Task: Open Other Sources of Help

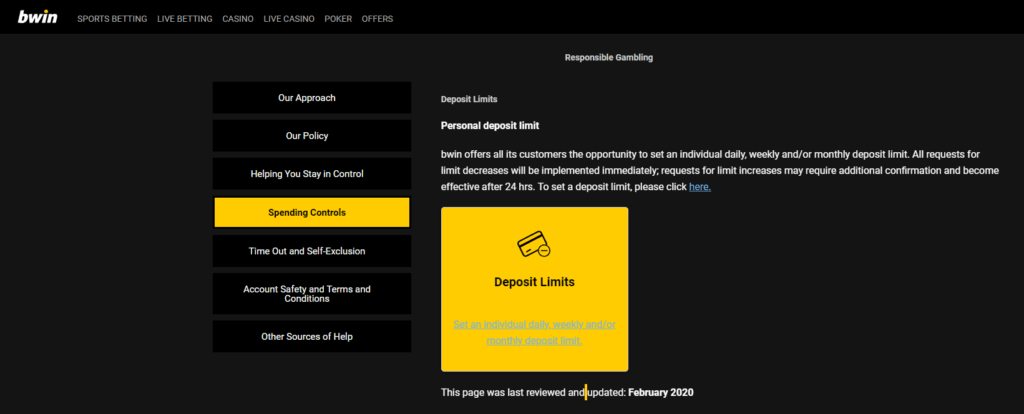Action: (x=312, y=336)
